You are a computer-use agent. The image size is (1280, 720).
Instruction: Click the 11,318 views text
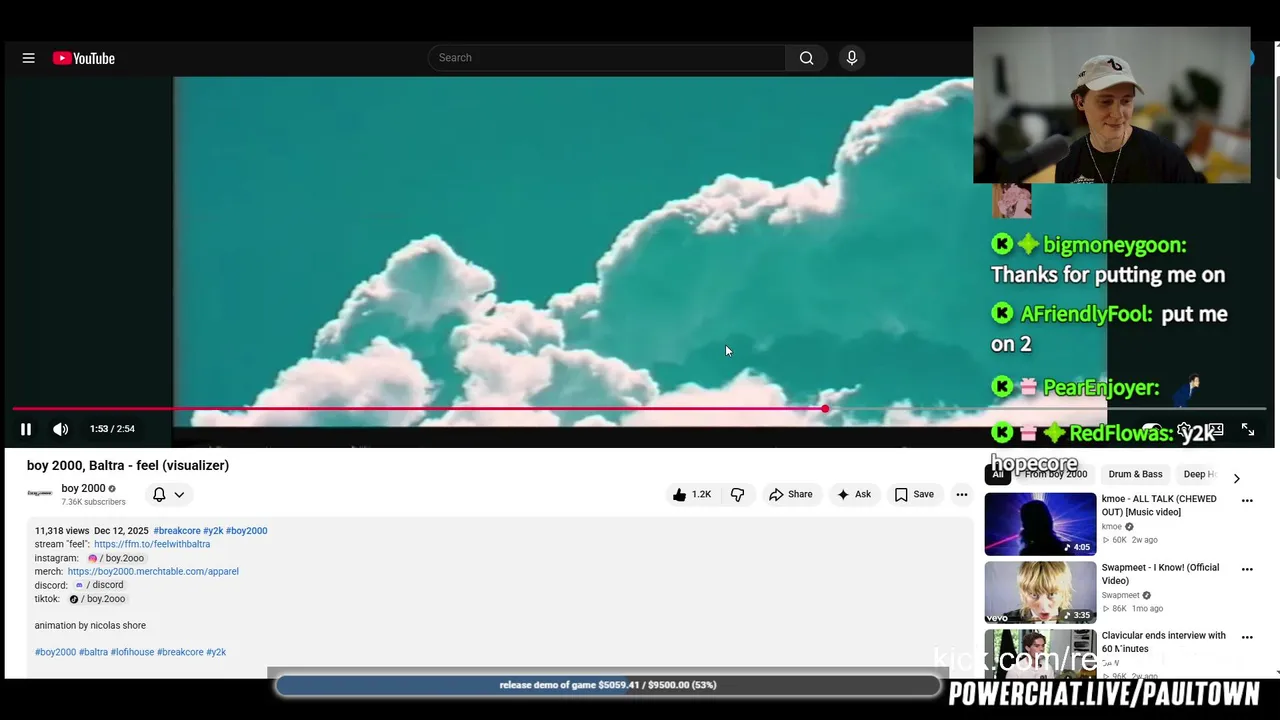pos(62,531)
